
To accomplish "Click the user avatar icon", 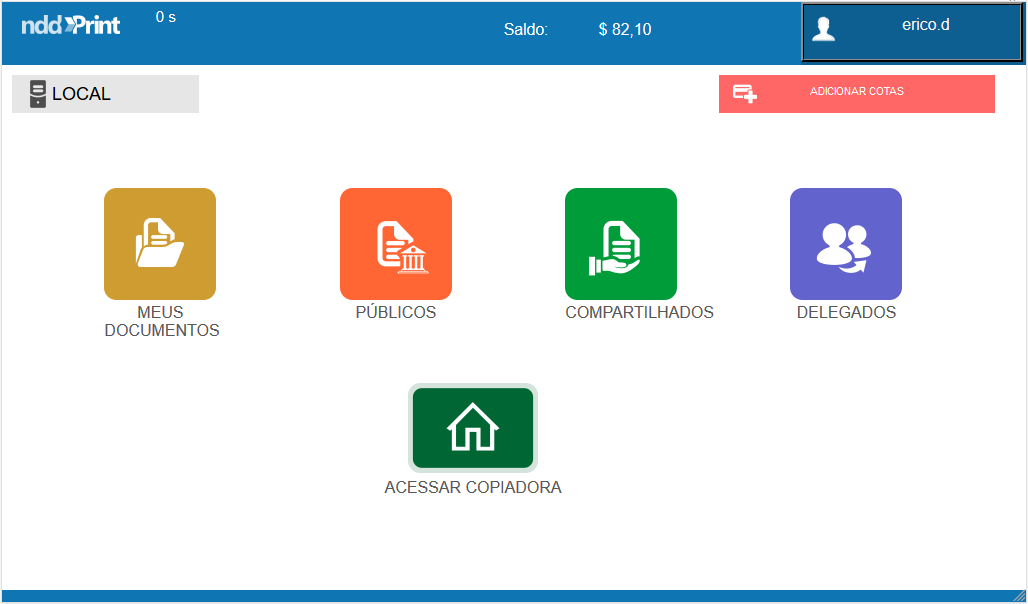I will click(824, 30).
